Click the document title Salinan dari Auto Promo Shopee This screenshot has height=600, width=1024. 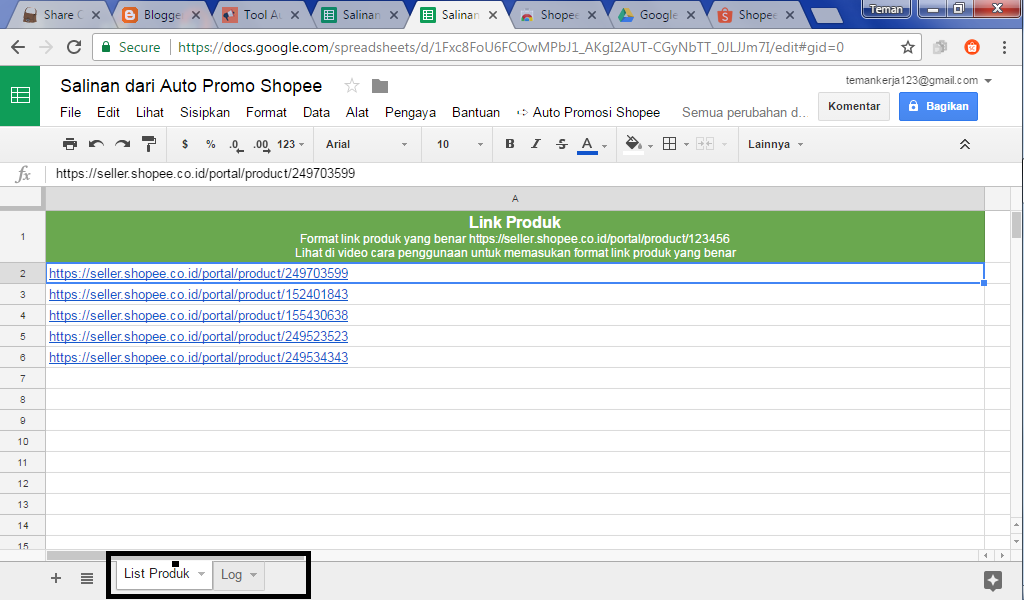click(191, 86)
